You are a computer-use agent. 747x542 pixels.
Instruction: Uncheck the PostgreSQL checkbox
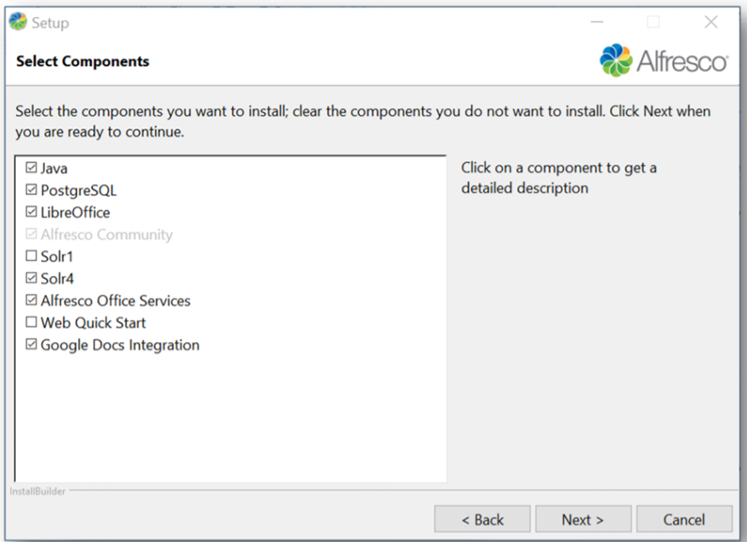click(31, 190)
